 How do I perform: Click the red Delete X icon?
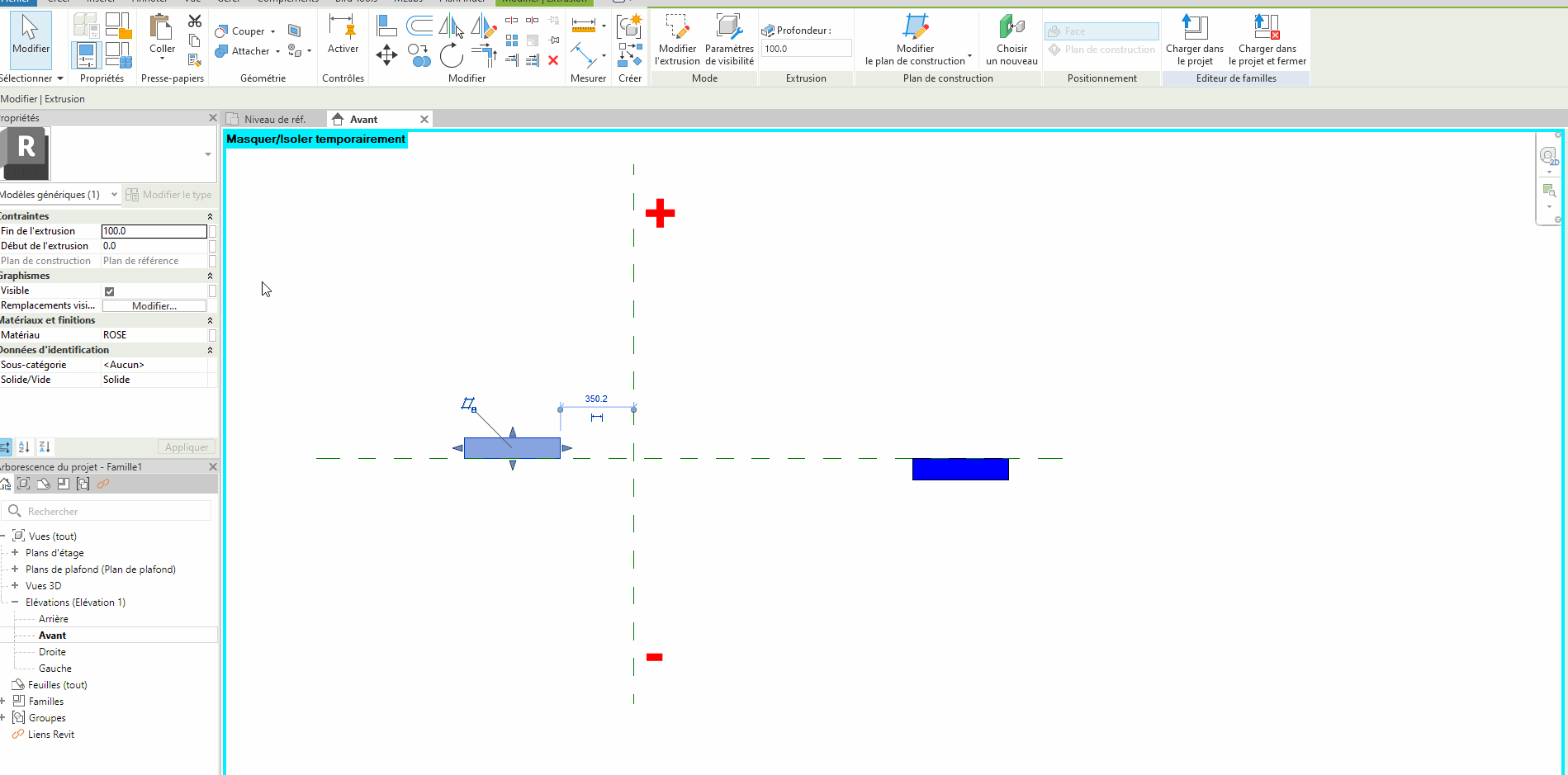pyautogui.click(x=553, y=60)
